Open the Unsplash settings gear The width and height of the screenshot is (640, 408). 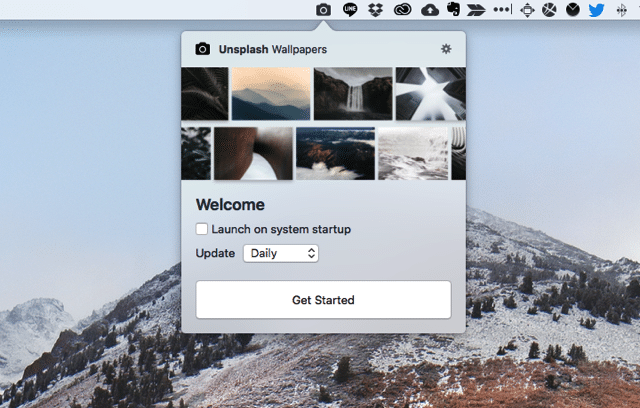pyautogui.click(x=446, y=49)
